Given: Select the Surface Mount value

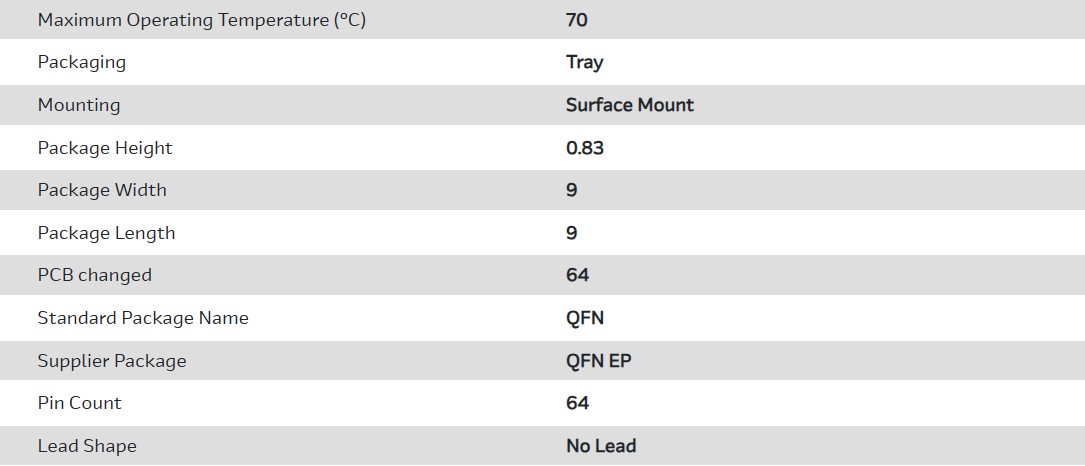Looking at the screenshot, I should click(x=630, y=105).
